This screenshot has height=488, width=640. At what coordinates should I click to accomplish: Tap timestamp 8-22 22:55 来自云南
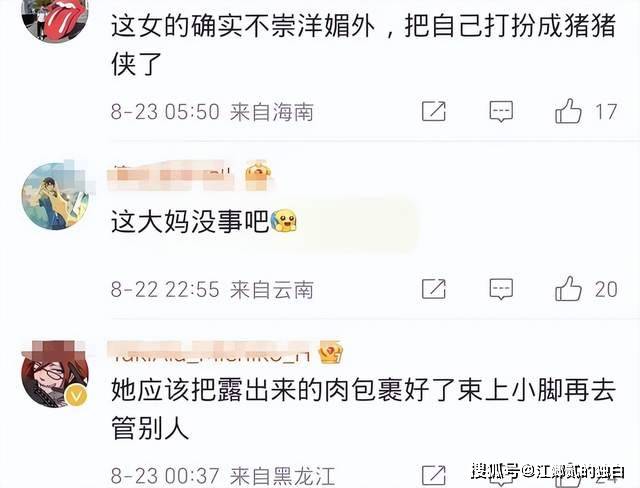click(212, 290)
